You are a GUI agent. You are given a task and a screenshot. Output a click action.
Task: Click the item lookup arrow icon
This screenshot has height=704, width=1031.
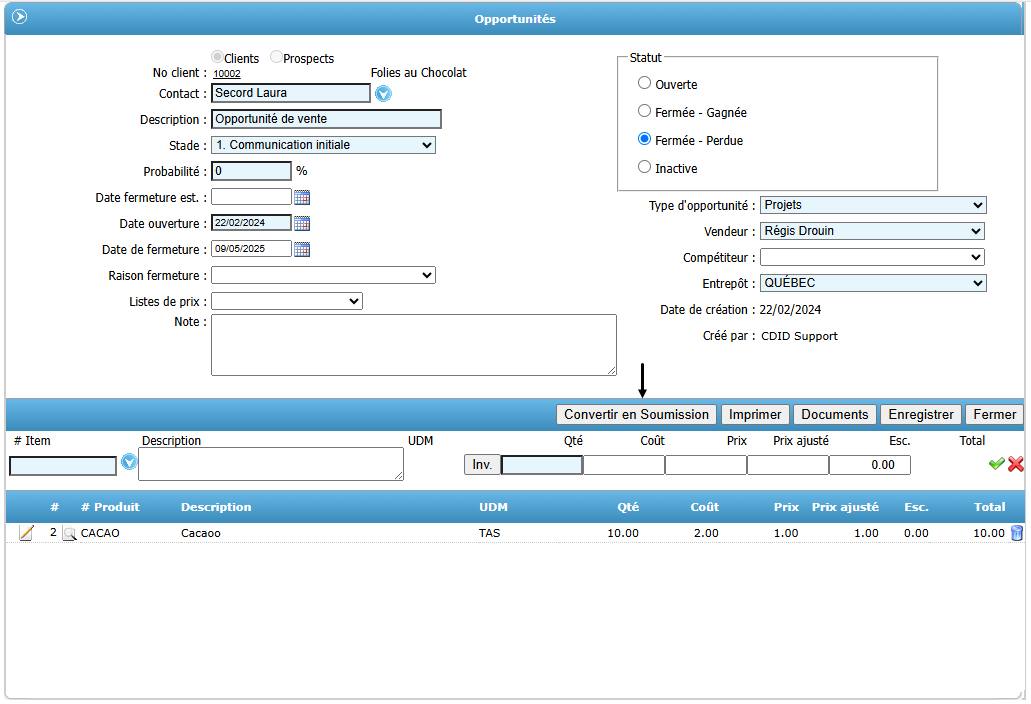click(x=129, y=462)
